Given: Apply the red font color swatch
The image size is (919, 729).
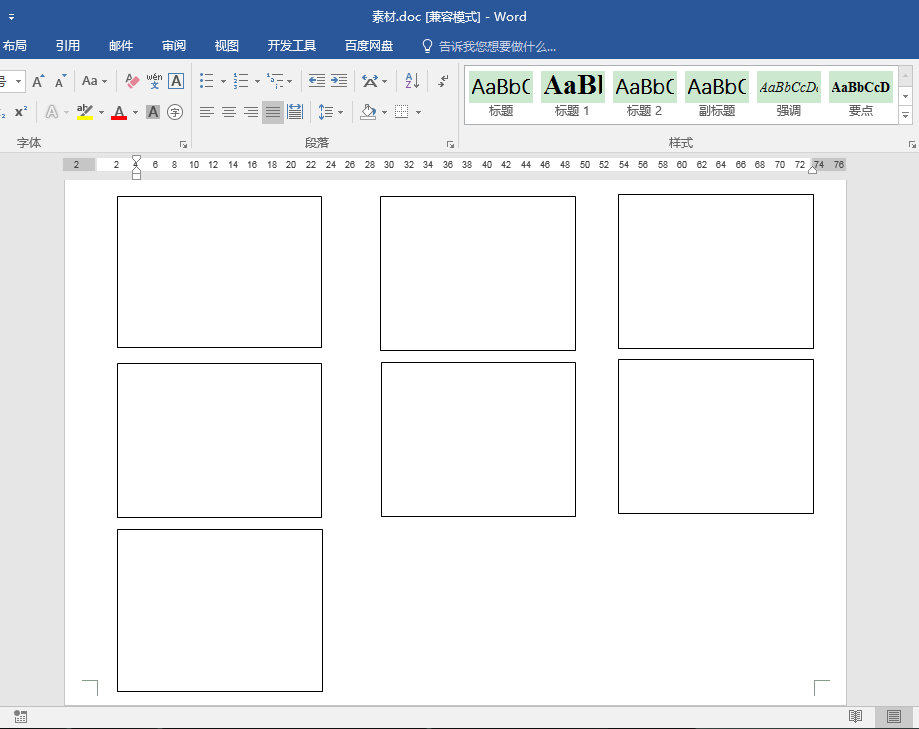Looking at the screenshot, I should point(119,112).
